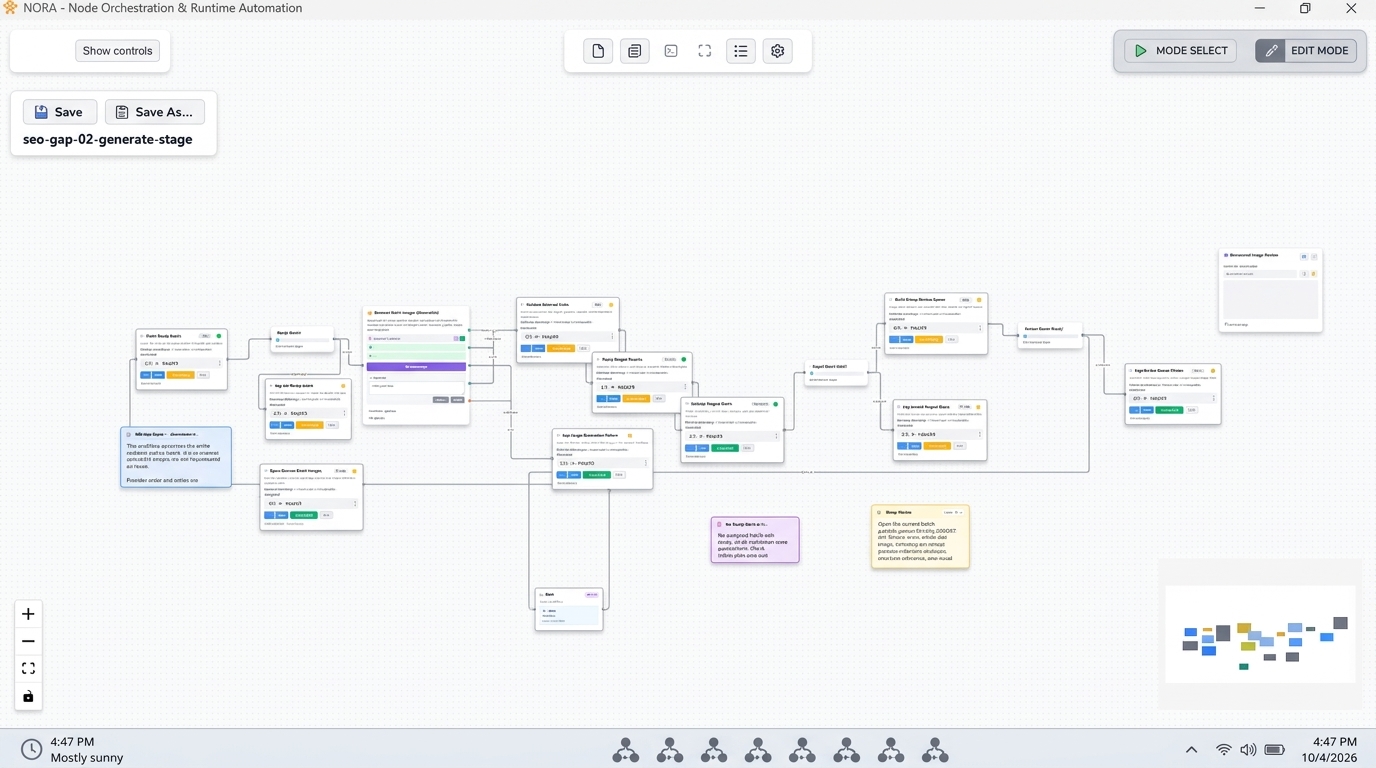Switch to MODE SELECT
Image resolution: width=1376 pixels, height=768 pixels.
pyautogui.click(x=1181, y=51)
